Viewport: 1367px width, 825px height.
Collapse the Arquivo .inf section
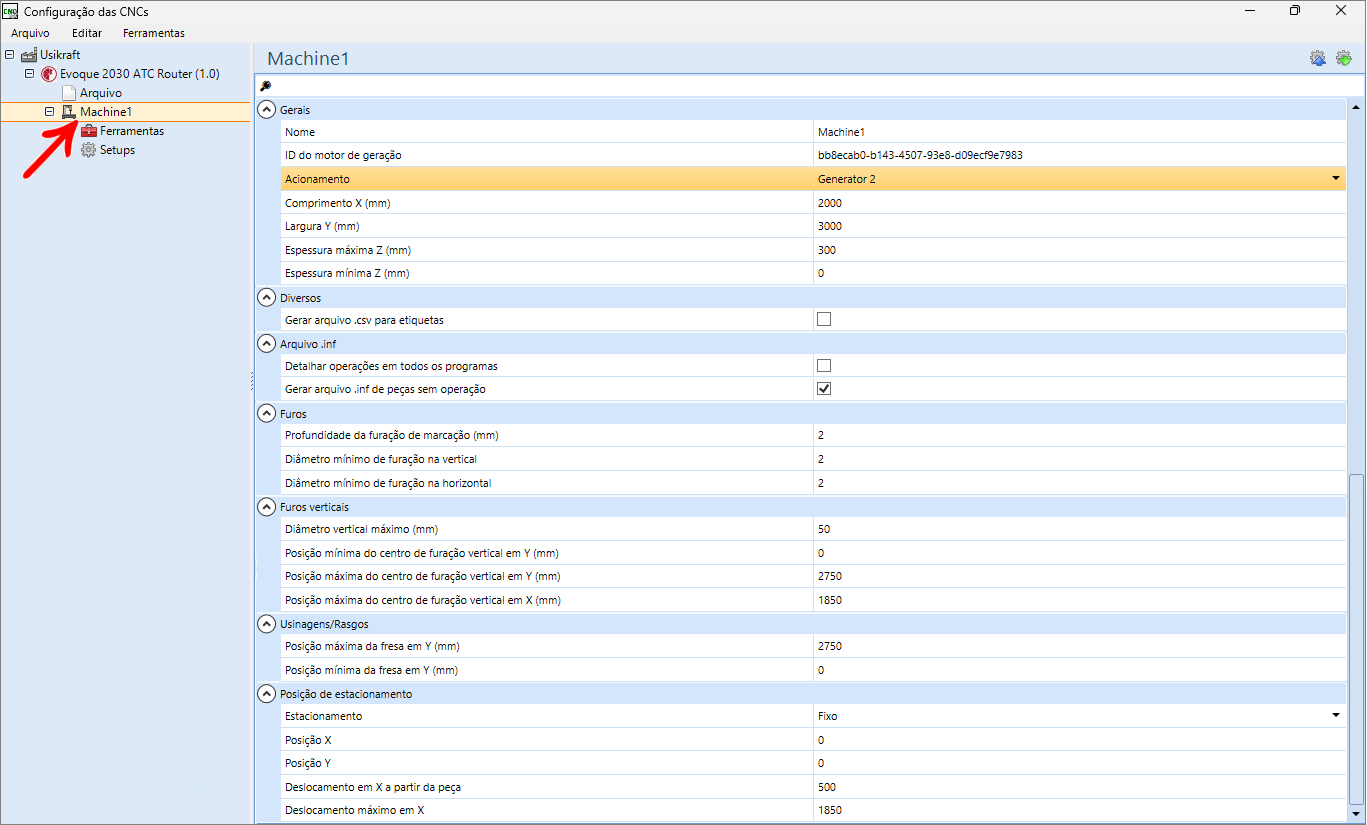[266, 343]
